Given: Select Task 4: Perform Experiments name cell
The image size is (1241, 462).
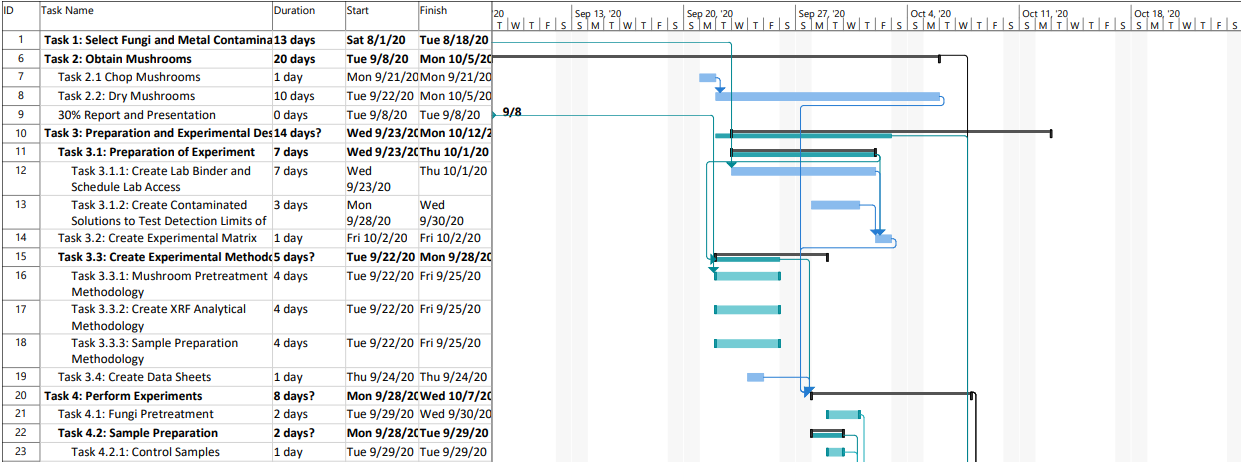Looking at the screenshot, I should pos(155,396).
